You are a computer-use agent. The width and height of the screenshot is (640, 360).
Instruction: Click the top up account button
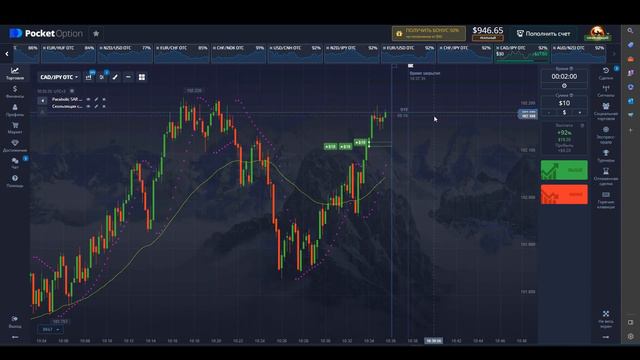[543, 33]
